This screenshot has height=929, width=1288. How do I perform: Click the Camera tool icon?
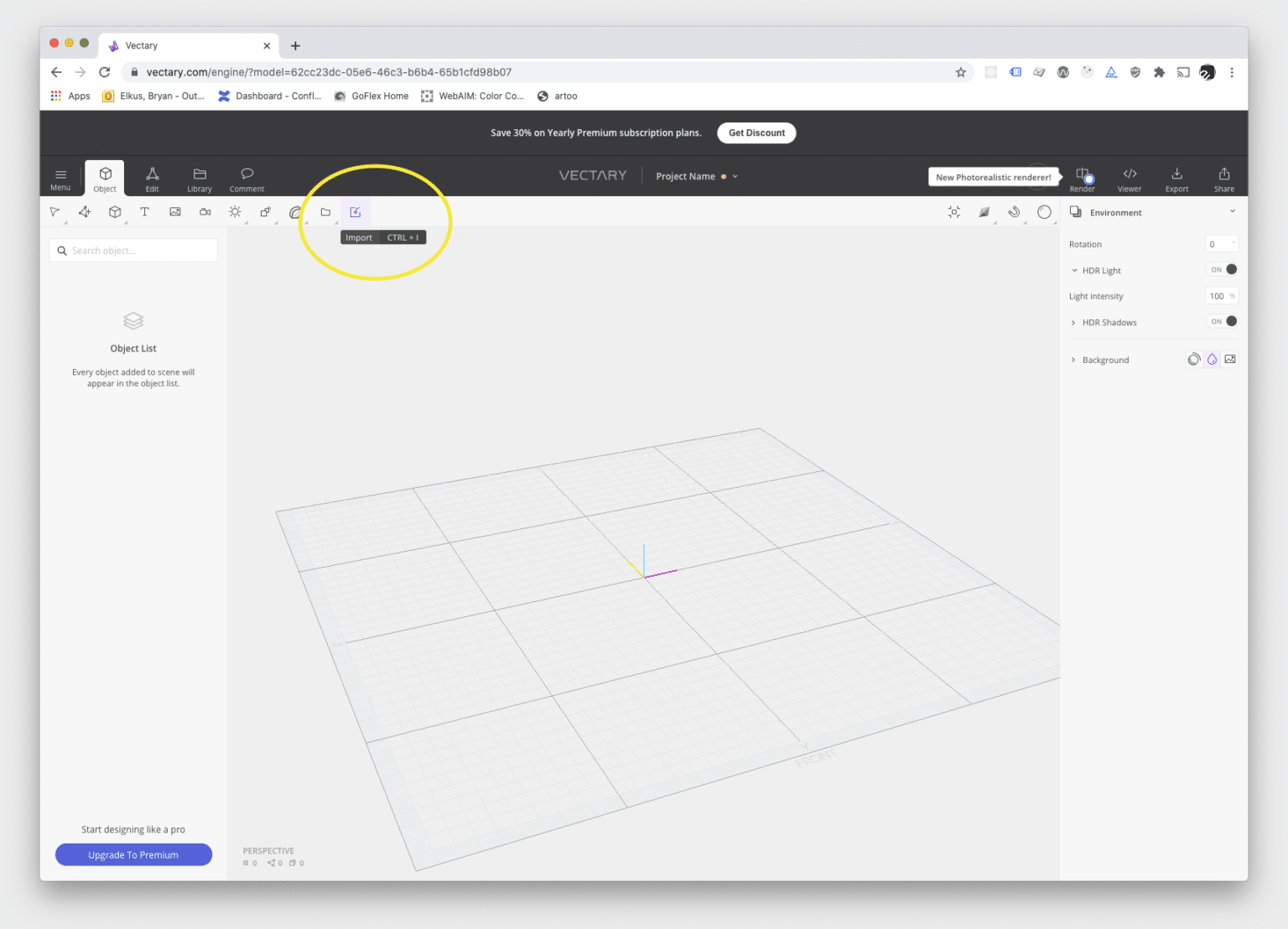point(205,211)
